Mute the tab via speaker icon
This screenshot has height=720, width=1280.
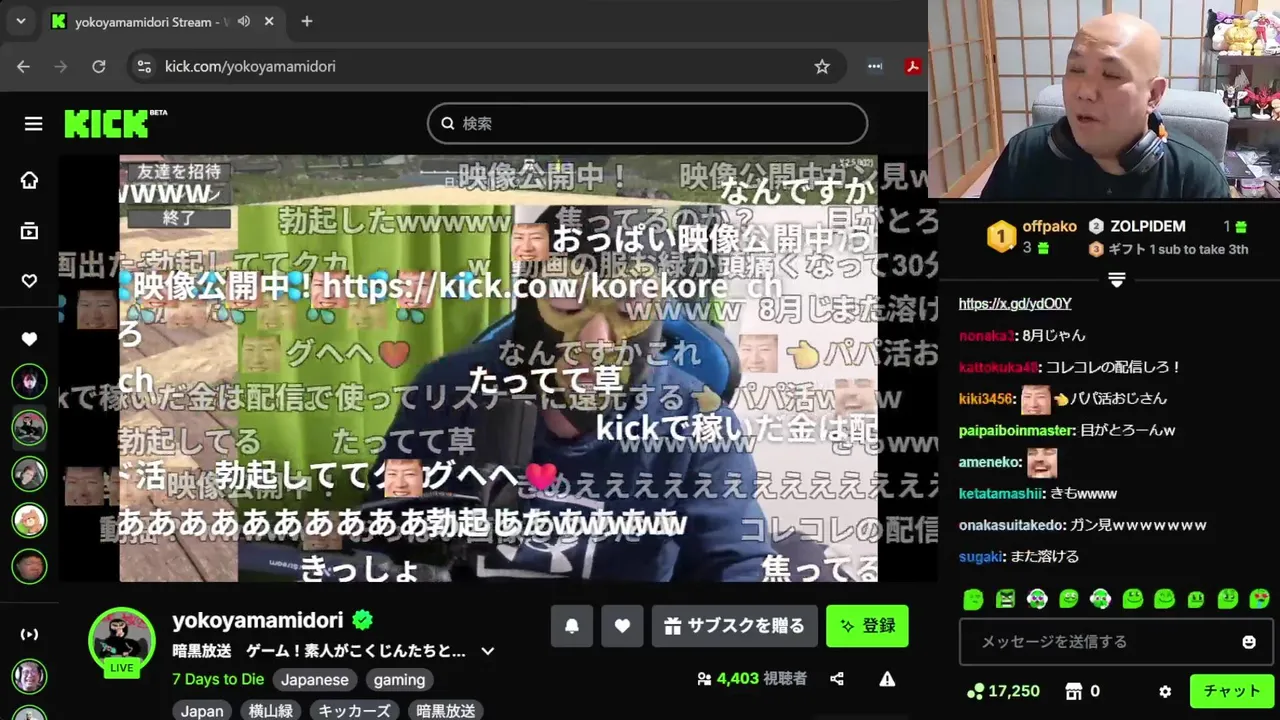(x=243, y=21)
